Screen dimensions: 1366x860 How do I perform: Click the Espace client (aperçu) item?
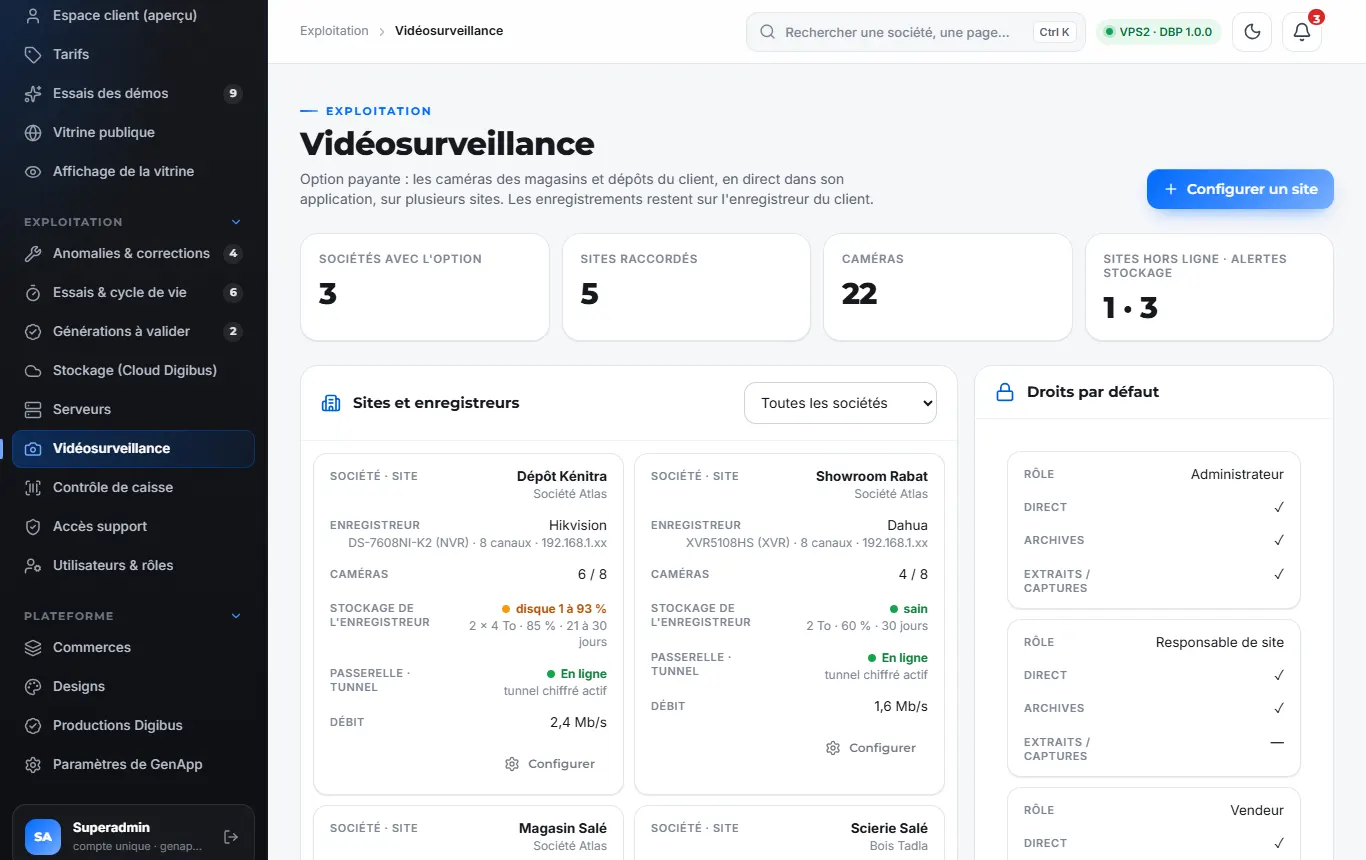pyautogui.click(x=133, y=15)
